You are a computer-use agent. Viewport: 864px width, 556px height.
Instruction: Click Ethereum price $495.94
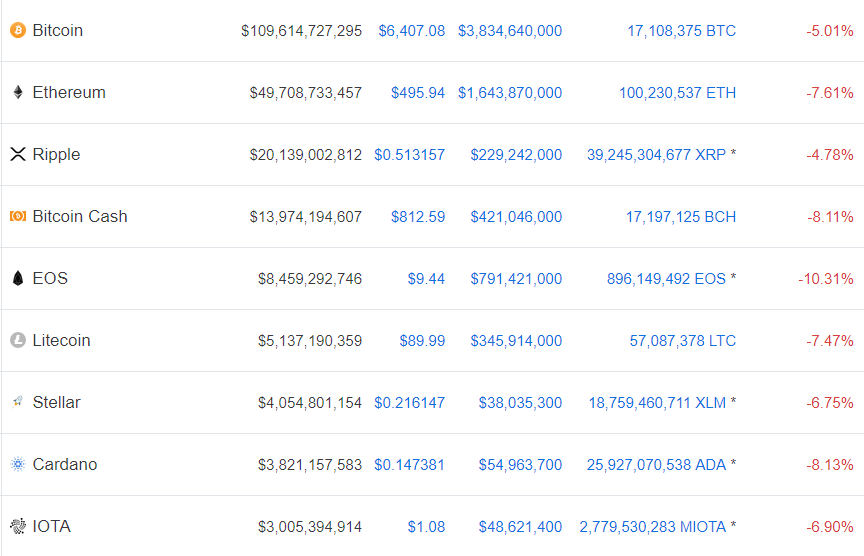[418, 93]
